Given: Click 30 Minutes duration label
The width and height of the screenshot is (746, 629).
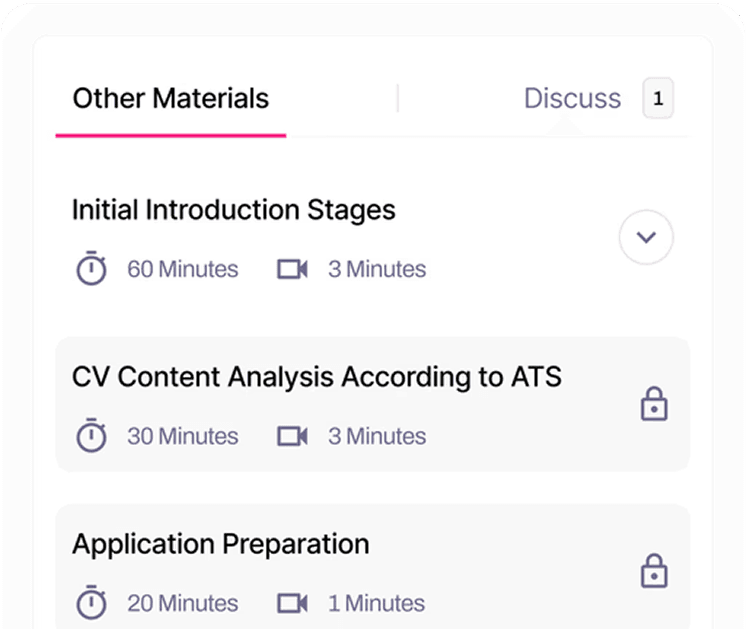Looking at the screenshot, I should 182,436.
